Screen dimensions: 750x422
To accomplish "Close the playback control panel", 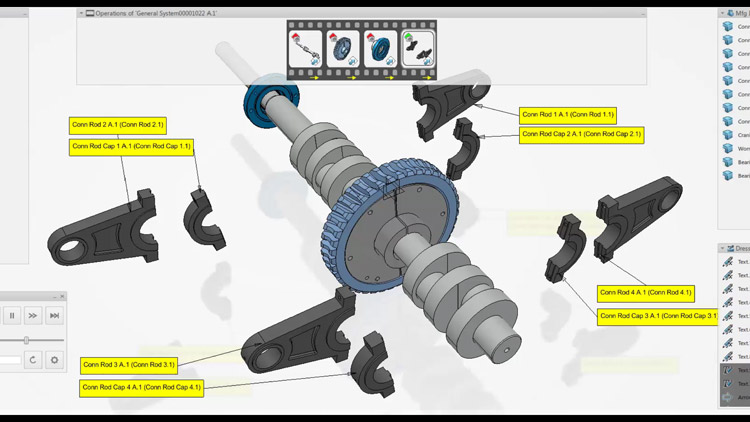I will click(x=62, y=297).
